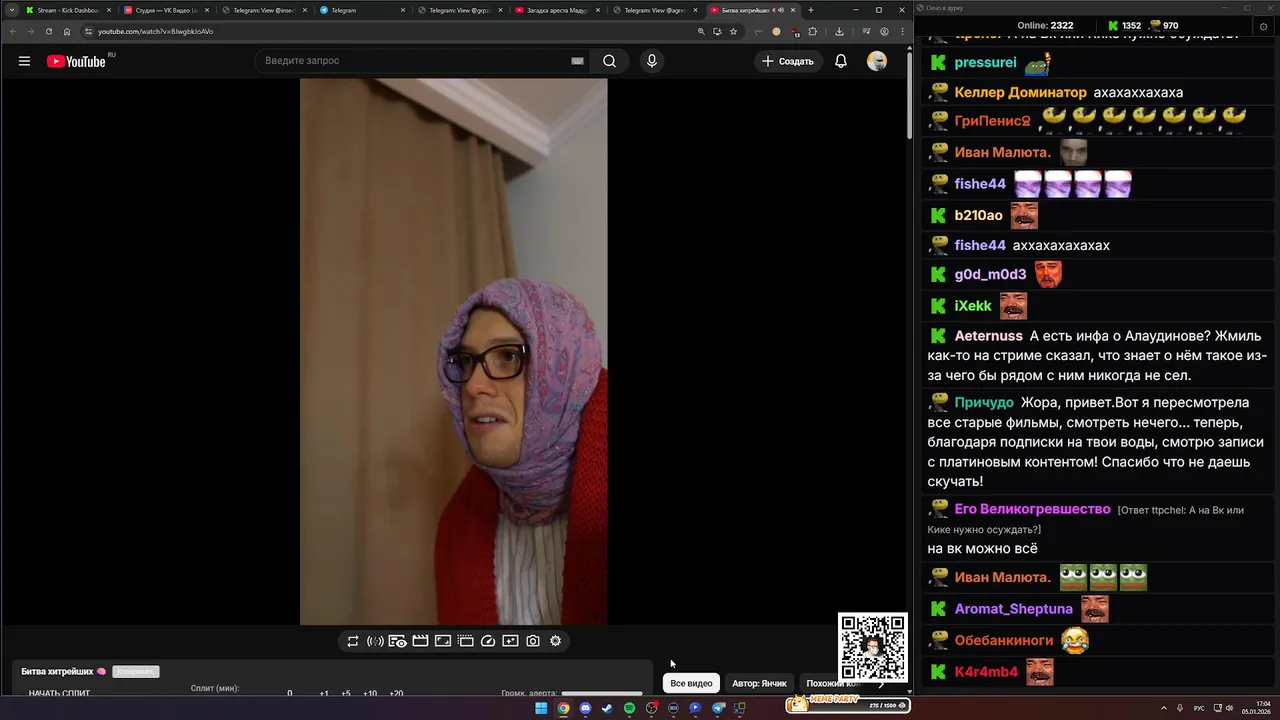Open Discord from the taskbar
This screenshot has height=720, width=1280.
585,708
